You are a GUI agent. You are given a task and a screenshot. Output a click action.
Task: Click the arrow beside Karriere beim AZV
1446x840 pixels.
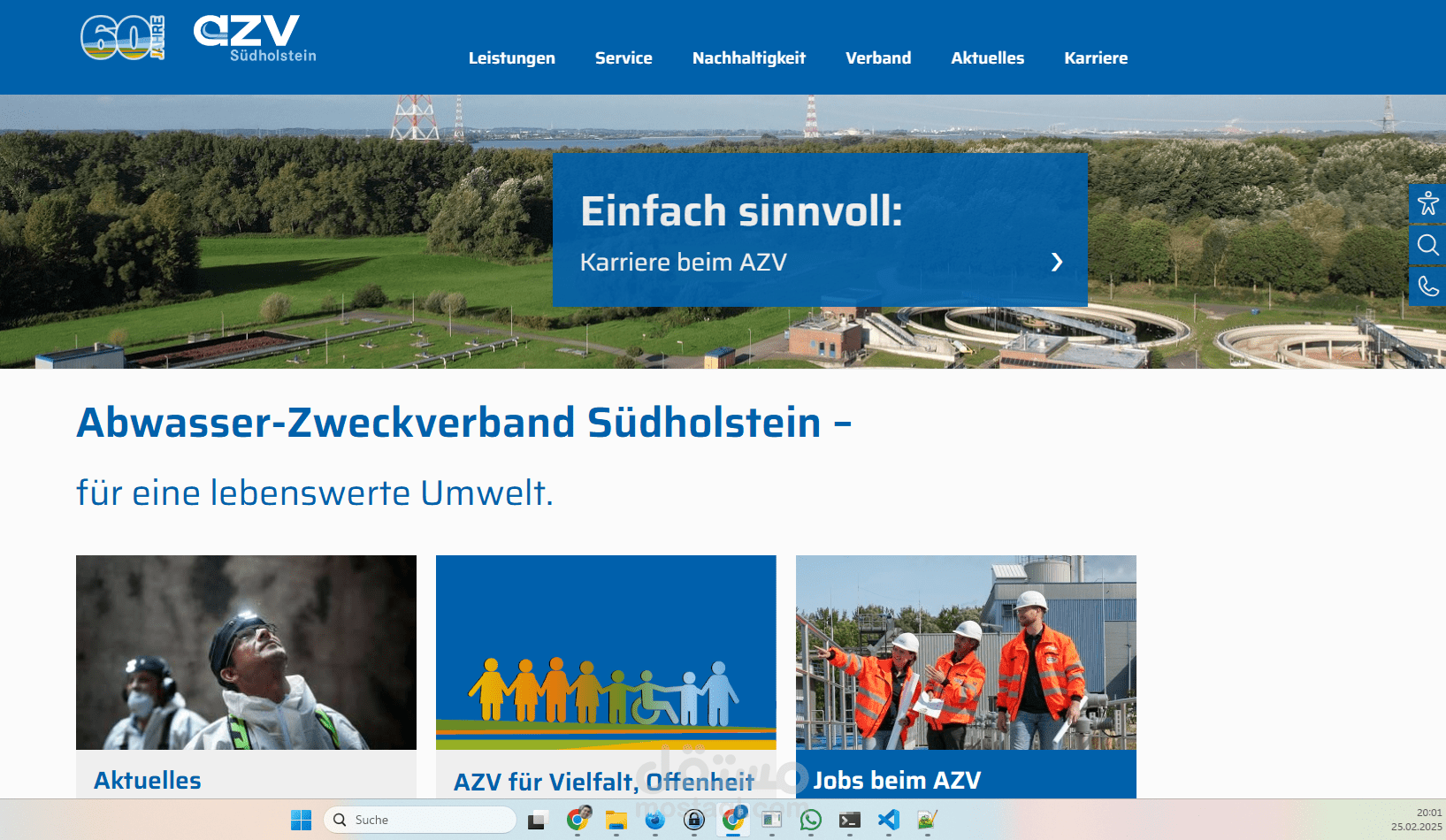(x=1057, y=262)
